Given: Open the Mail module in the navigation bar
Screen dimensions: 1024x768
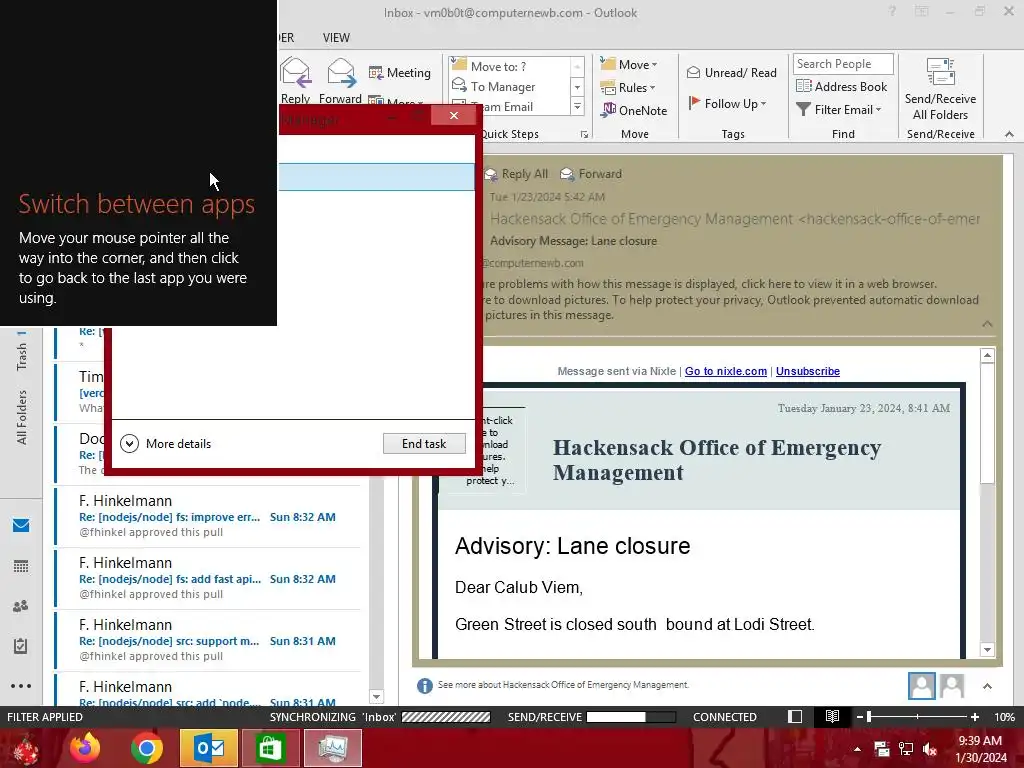Looking at the screenshot, I should pyautogui.click(x=21, y=526).
